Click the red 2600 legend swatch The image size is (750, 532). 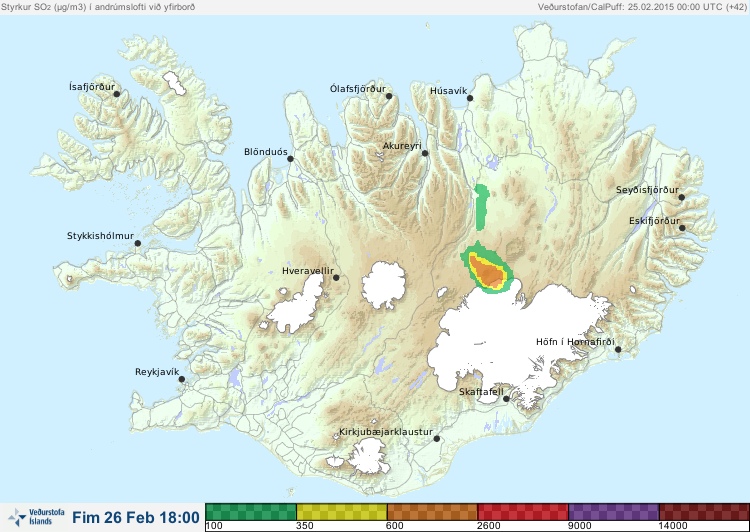tap(523, 511)
